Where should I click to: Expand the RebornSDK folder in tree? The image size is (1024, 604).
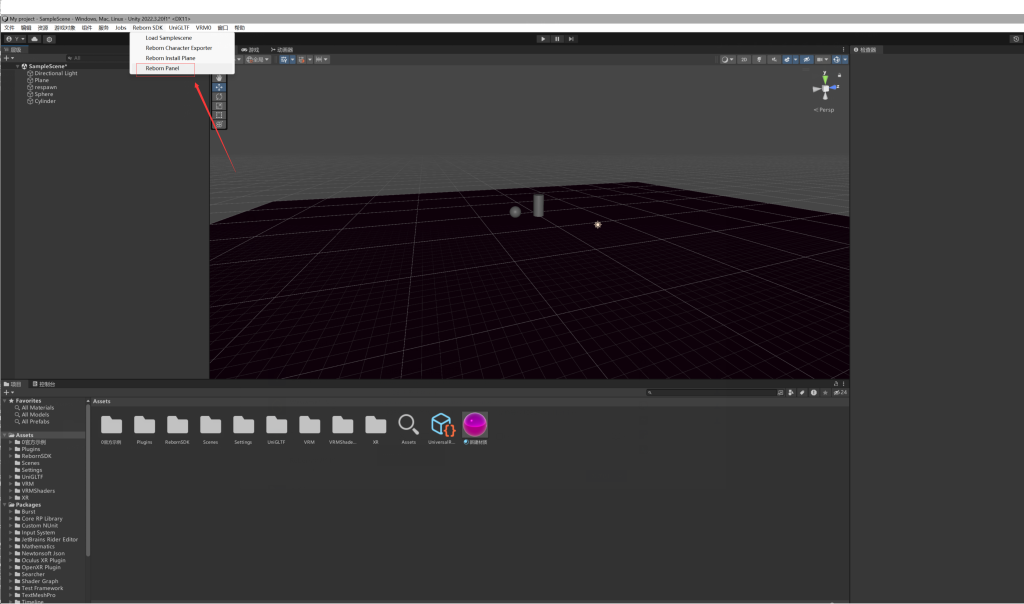coord(11,456)
